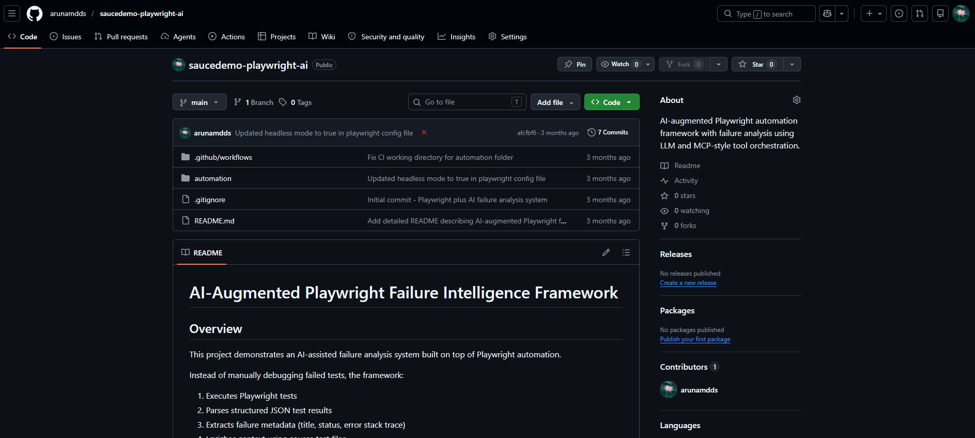Open the Create new plus menu
The image size is (975, 438).
874,13
